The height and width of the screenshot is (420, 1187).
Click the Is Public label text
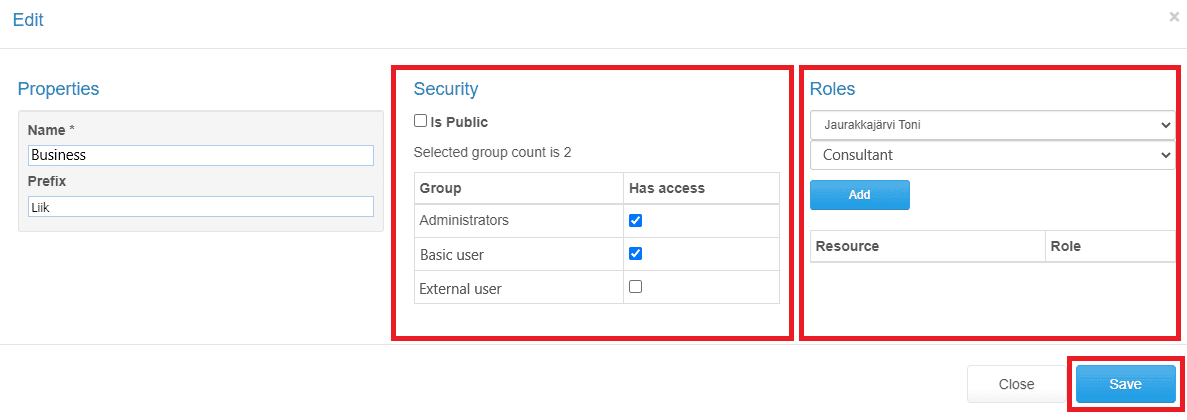point(459,121)
